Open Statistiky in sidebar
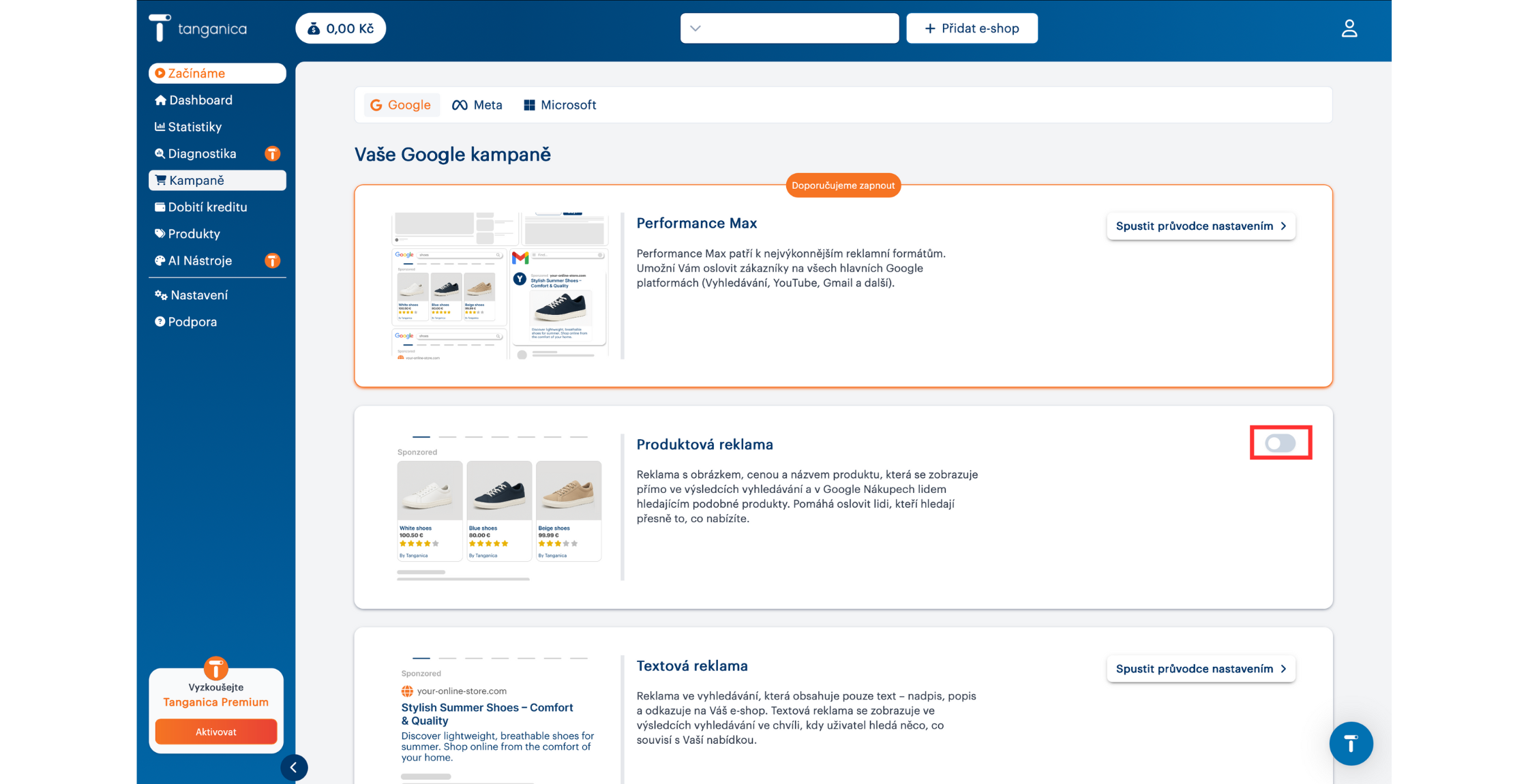Image resolution: width=1528 pixels, height=784 pixels. [217, 127]
